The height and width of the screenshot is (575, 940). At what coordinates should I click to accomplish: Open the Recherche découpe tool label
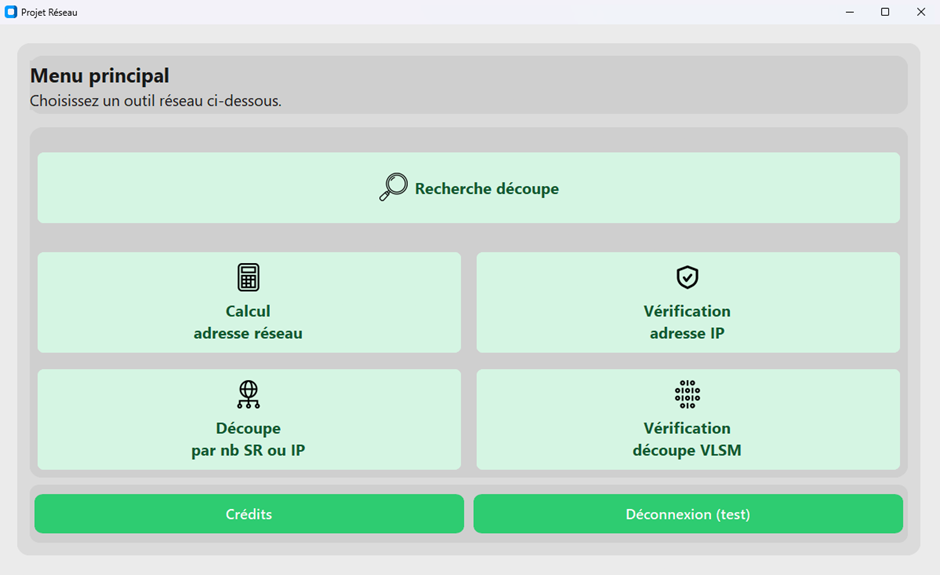click(x=486, y=189)
